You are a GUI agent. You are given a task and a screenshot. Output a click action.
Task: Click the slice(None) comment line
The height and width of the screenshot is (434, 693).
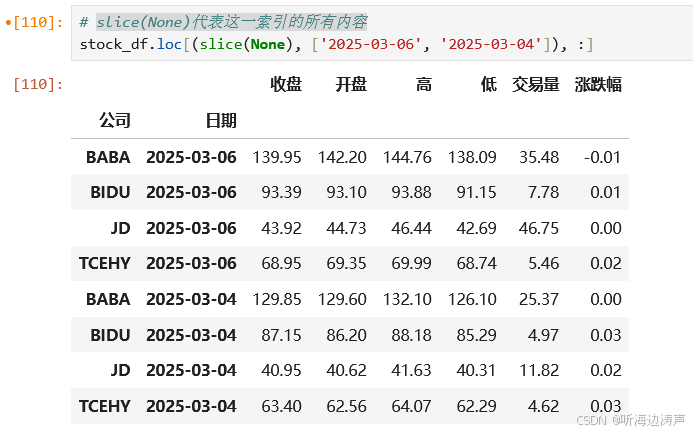tap(223, 22)
